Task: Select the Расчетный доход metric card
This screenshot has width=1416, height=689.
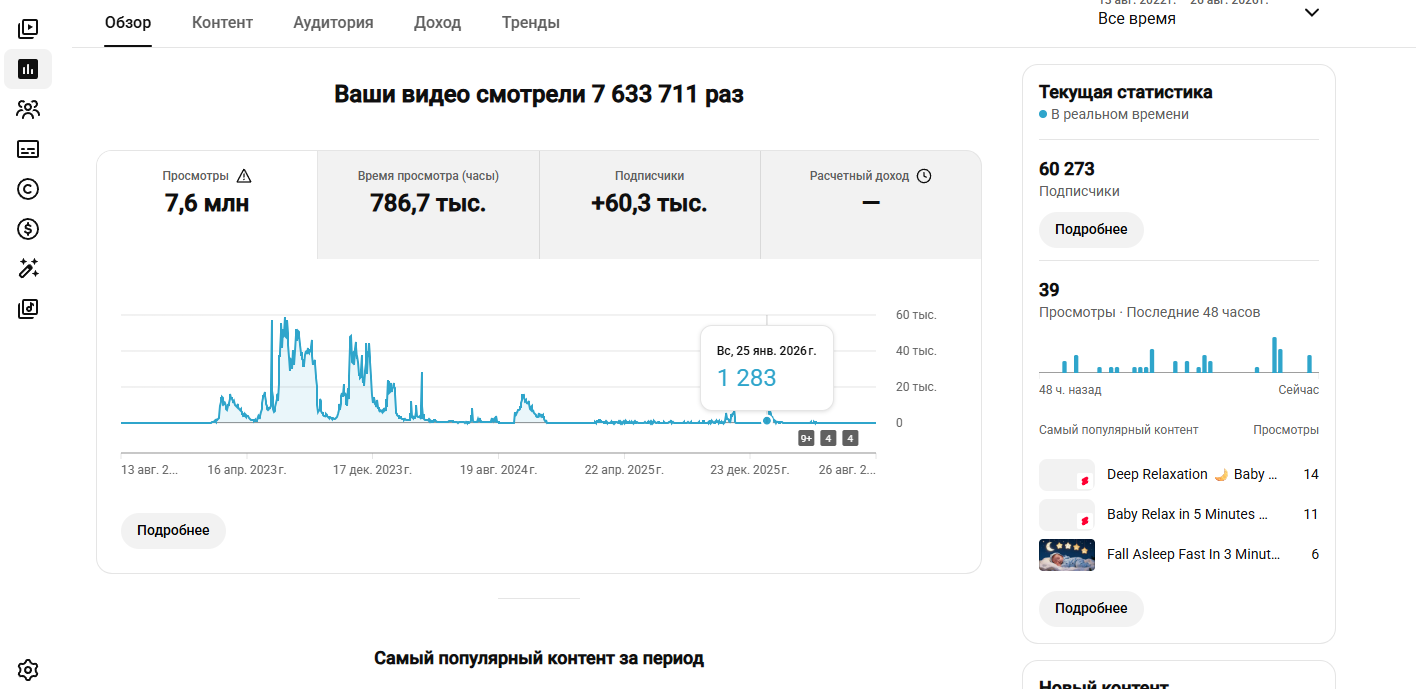Action: click(x=871, y=205)
